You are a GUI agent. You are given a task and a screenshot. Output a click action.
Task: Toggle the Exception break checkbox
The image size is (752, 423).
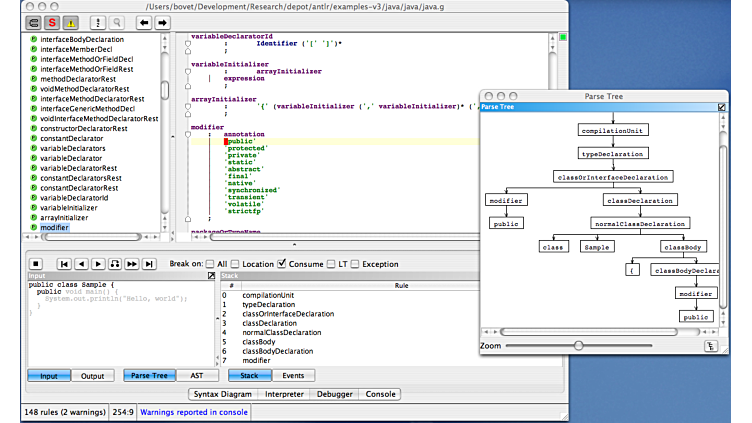pos(355,264)
